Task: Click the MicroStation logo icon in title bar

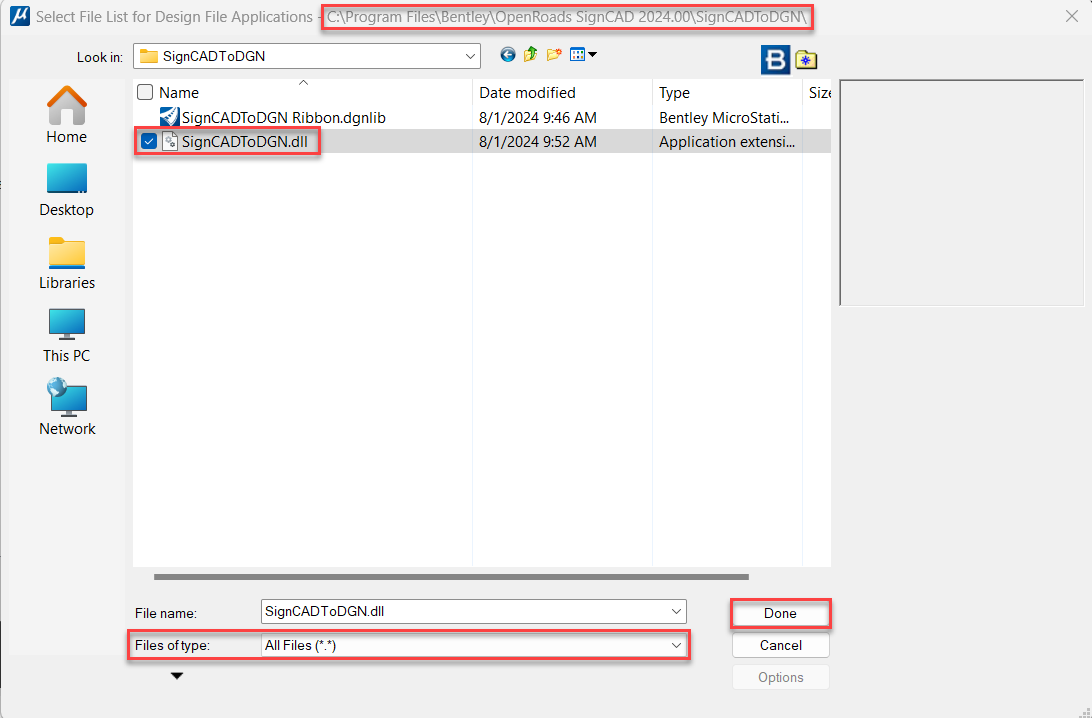Action: (x=20, y=16)
